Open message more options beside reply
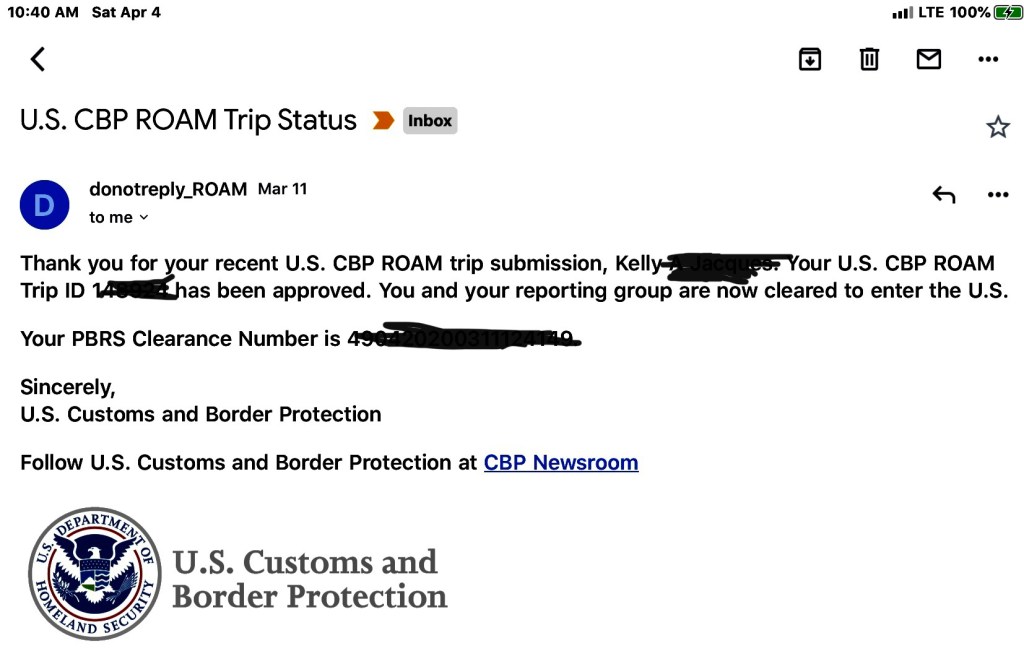The width and height of the screenshot is (1024, 672). point(997,195)
